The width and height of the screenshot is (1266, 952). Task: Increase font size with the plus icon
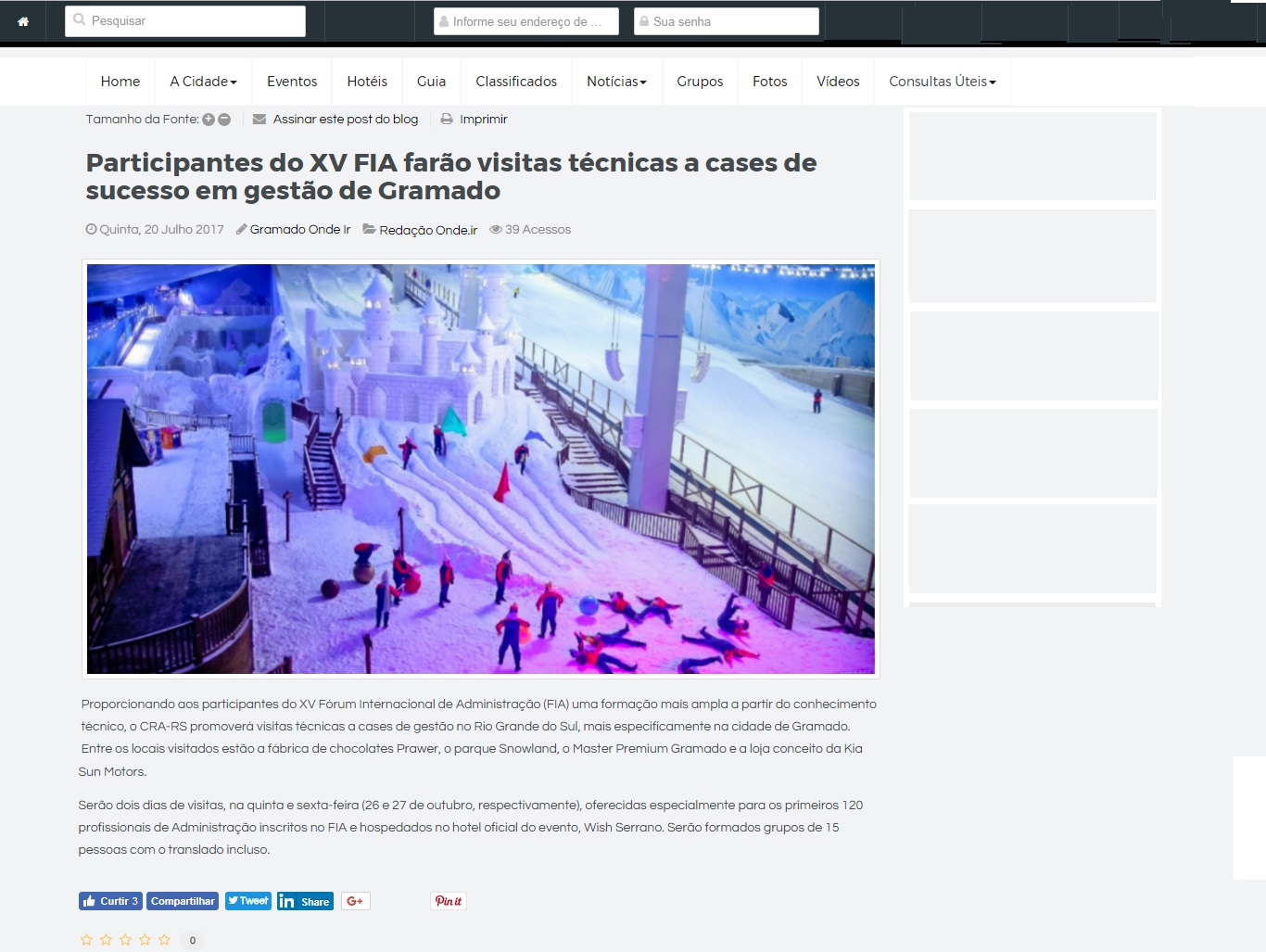209,119
